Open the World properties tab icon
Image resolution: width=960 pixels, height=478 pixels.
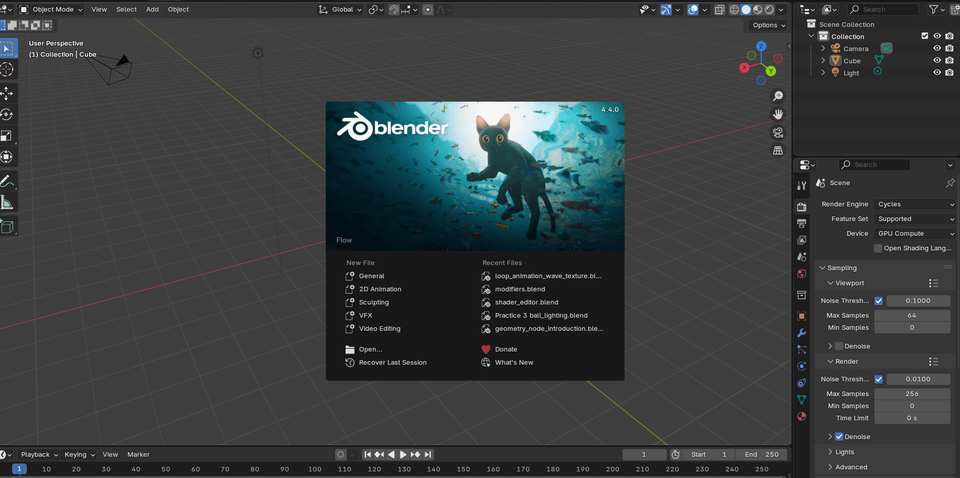click(x=801, y=274)
